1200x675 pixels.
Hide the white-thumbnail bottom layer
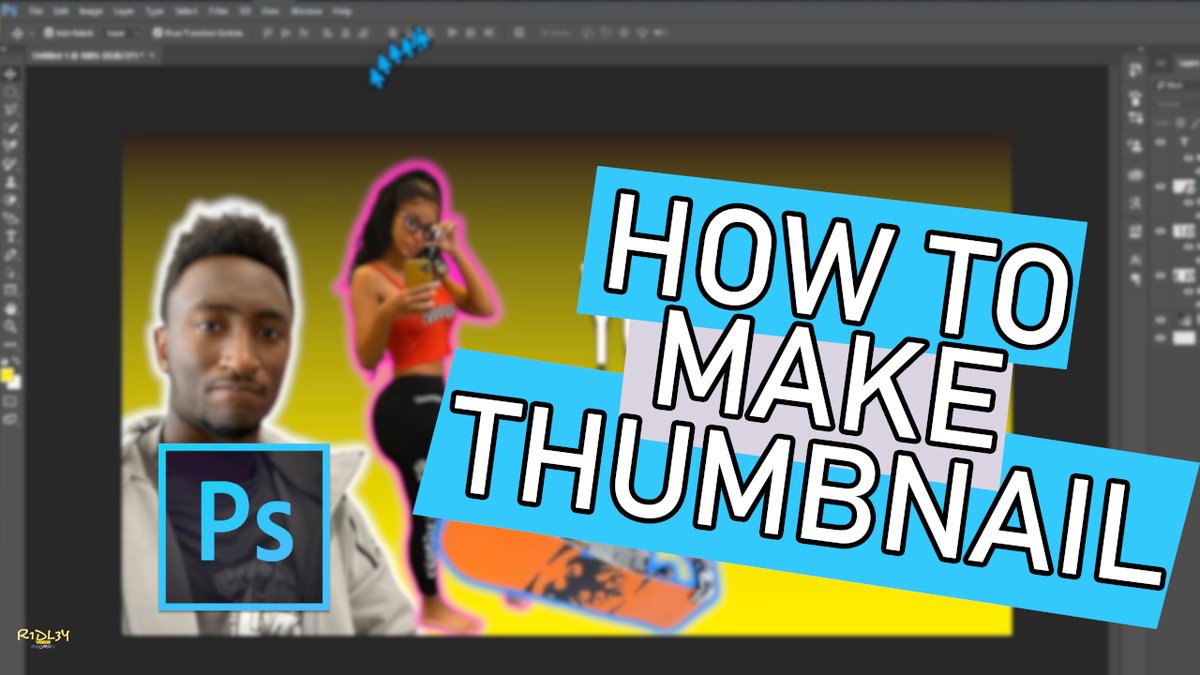coord(1160,337)
